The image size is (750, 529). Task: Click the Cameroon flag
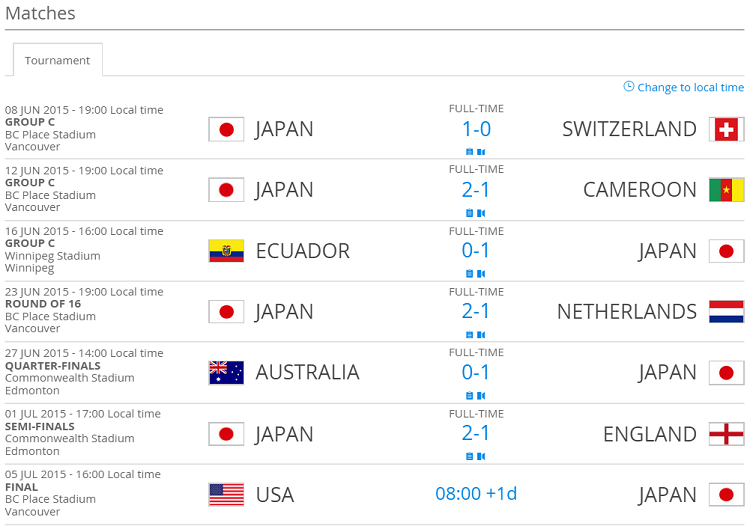point(726,190)
